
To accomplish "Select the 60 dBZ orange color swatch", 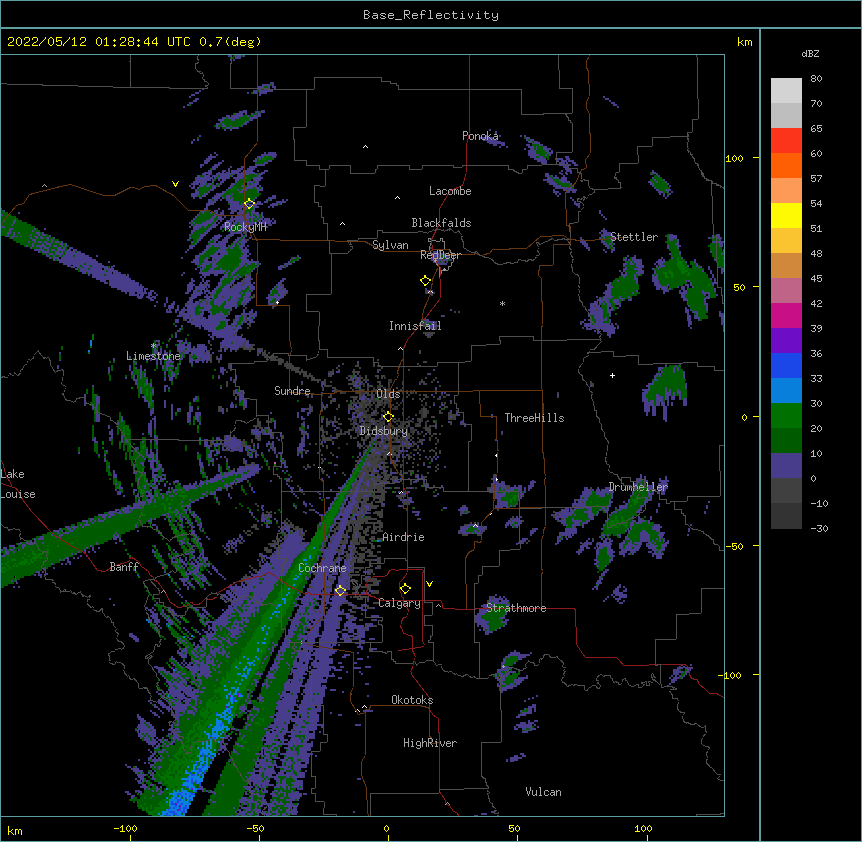I will [x=786, y=165].
